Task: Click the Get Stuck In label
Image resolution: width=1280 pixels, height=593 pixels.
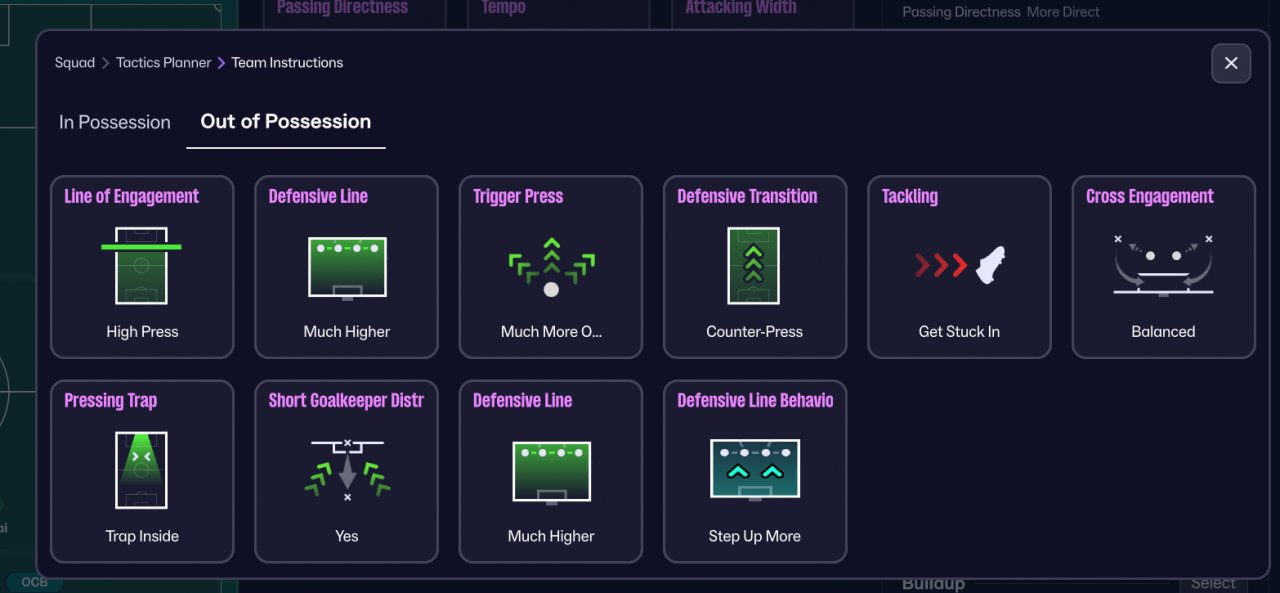Action: pyautogui.click(x=959, y=332)
